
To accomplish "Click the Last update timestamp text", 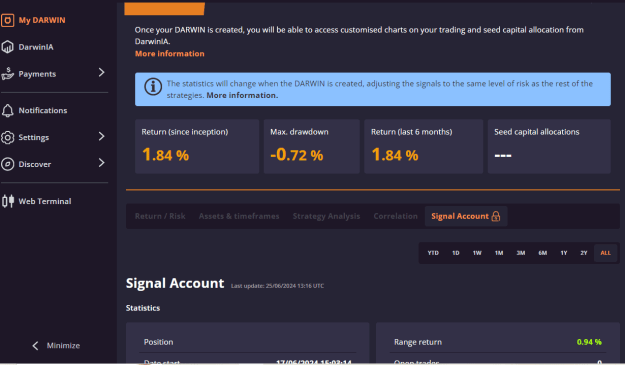I will [277, 286].
